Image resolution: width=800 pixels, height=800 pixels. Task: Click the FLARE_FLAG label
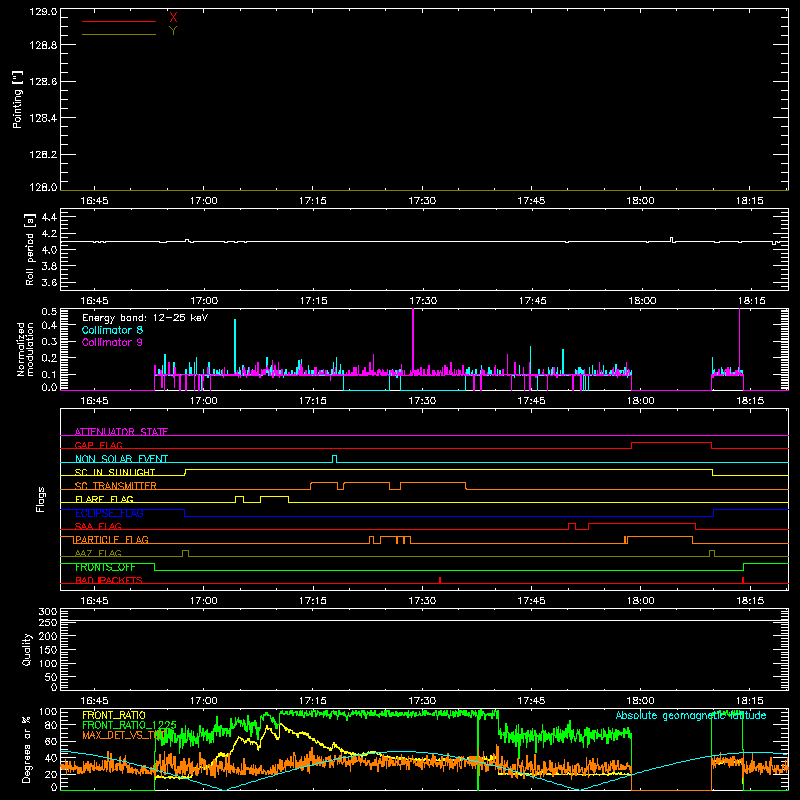(104, 499)
